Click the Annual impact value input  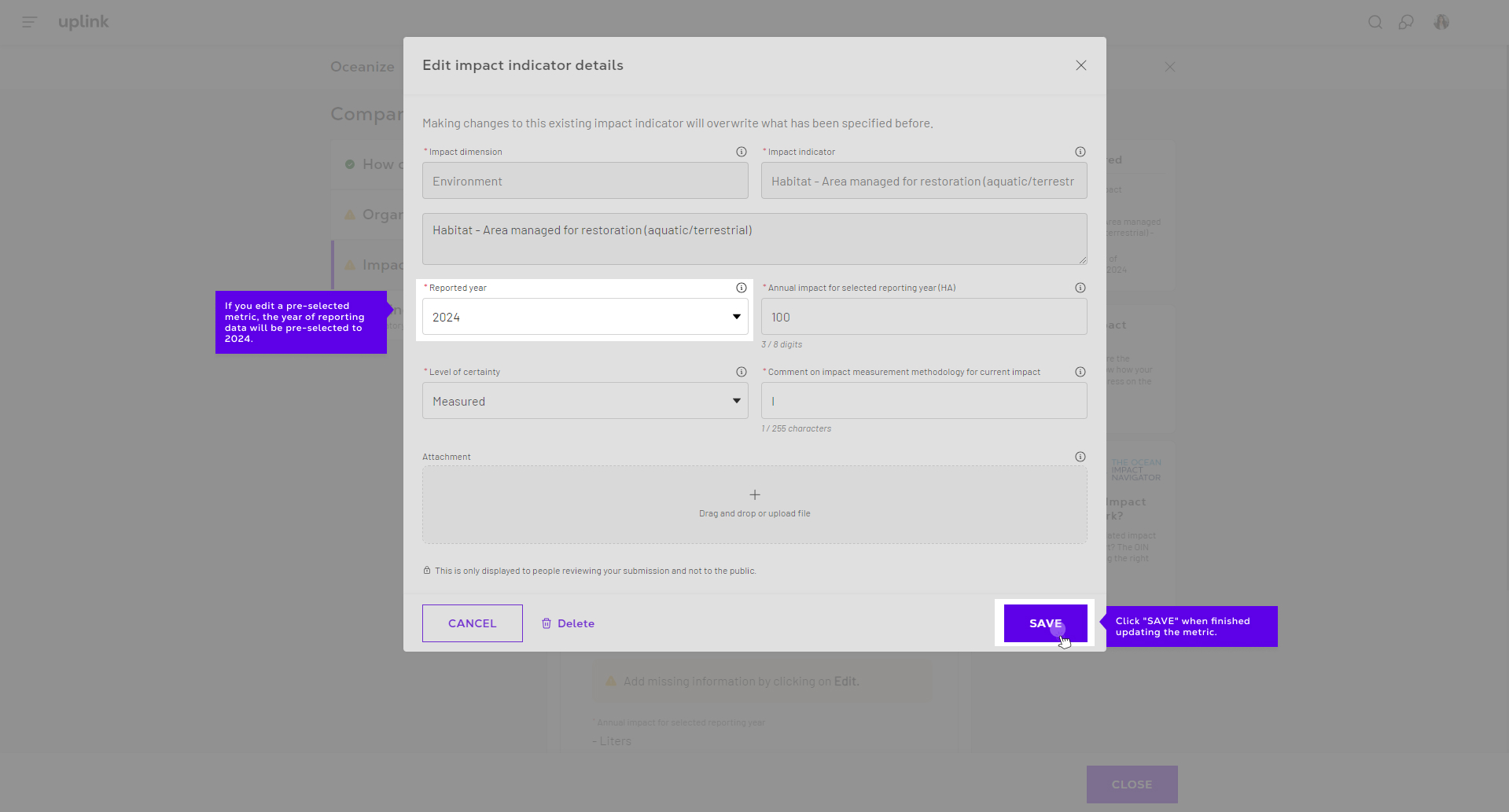(923, 317)
